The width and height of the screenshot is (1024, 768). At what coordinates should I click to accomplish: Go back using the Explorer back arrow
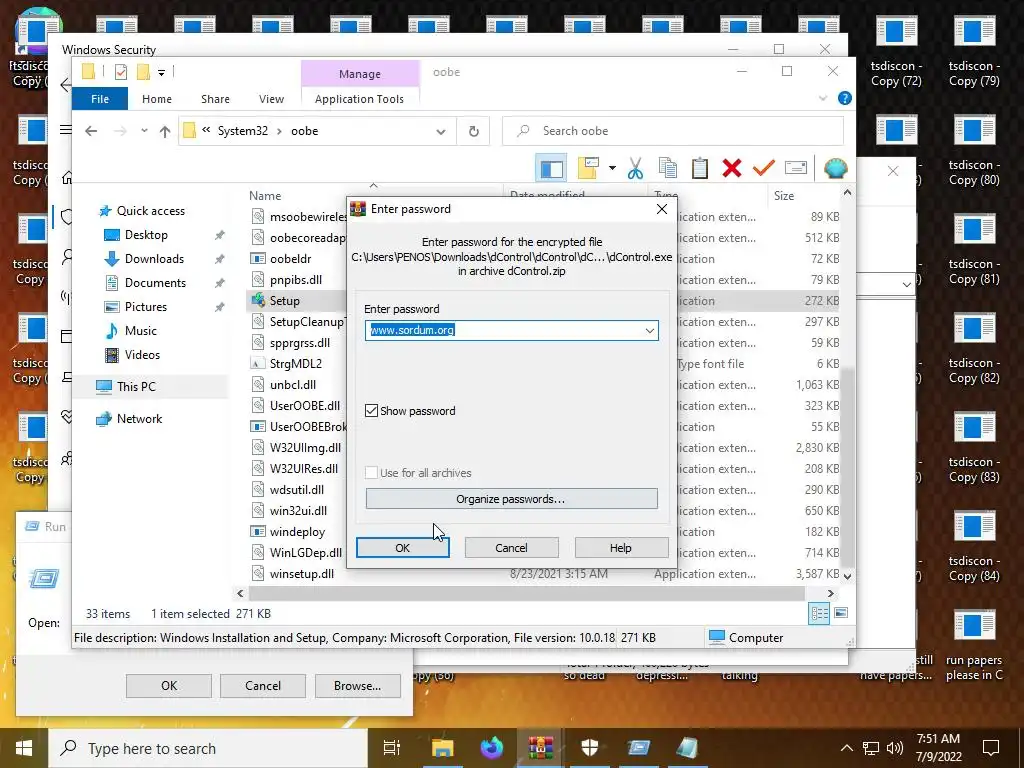pyautogui.click(x=91, y=131)
